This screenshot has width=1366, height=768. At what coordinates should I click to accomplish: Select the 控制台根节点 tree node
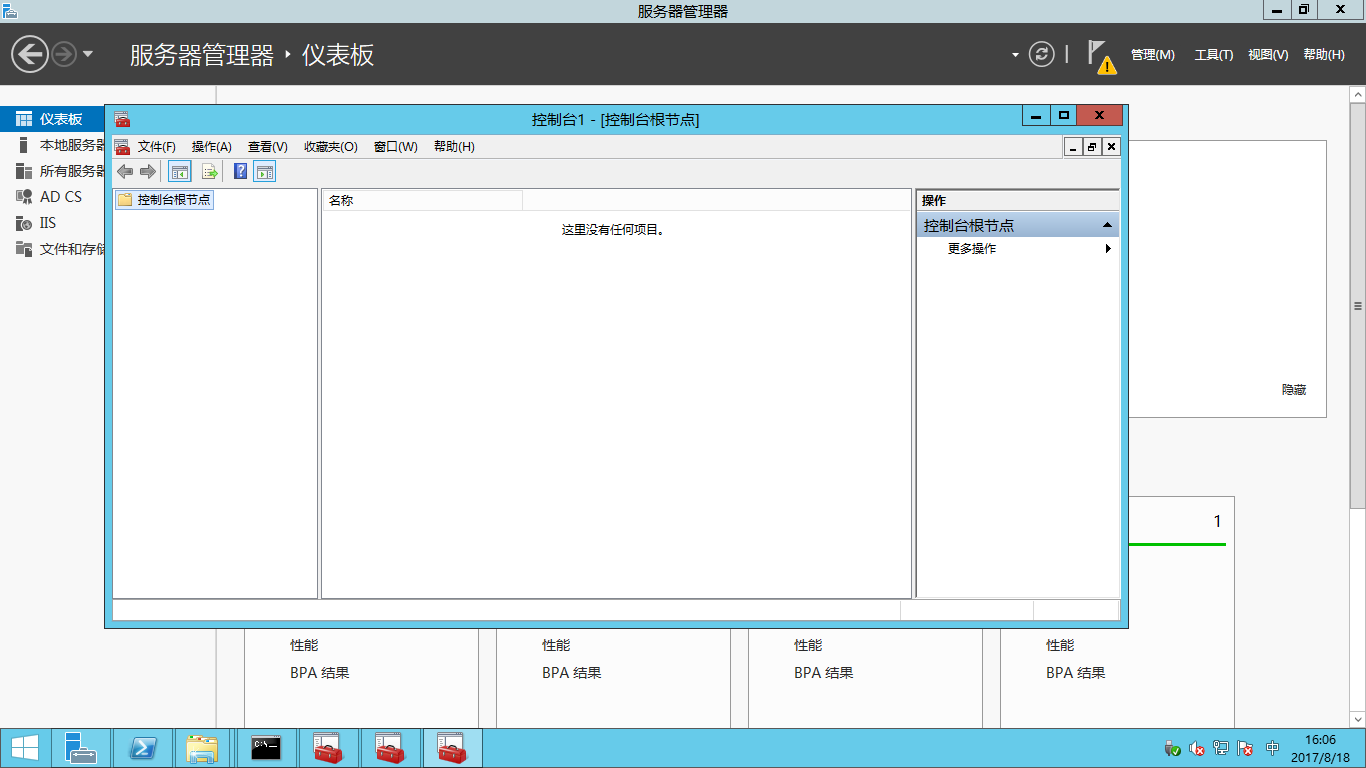tap(174, 200)
